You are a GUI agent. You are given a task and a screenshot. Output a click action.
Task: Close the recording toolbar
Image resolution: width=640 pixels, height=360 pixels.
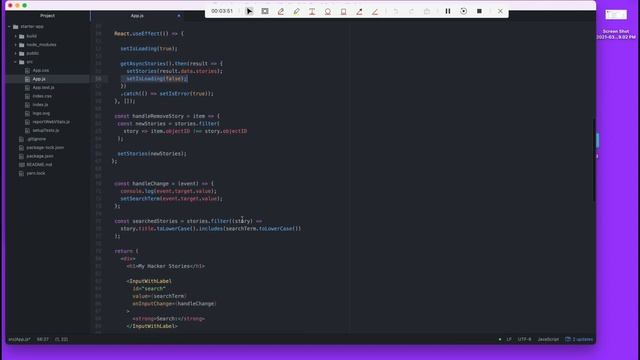[x=500, y=11]
